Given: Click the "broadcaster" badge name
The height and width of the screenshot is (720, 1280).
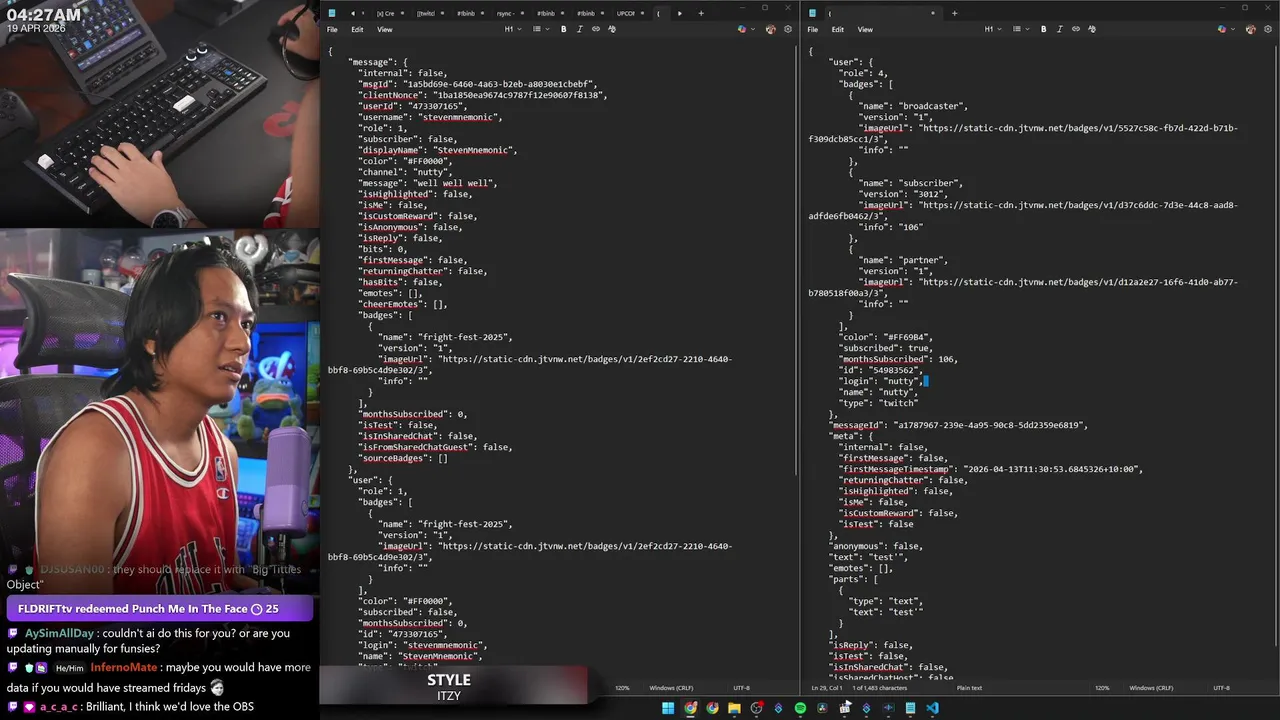Looking at the screenshot, I should click(x=934, y=106).
